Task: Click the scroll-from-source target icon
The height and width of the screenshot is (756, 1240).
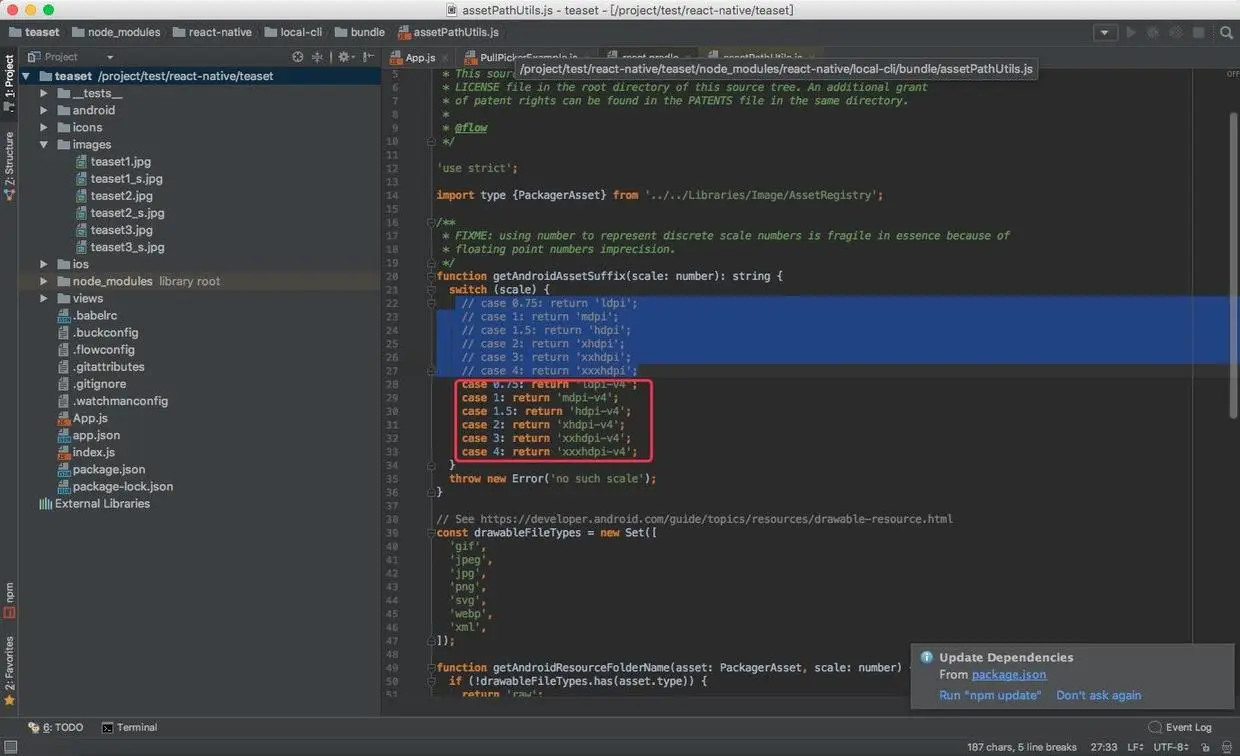Action: coord(297,57)
